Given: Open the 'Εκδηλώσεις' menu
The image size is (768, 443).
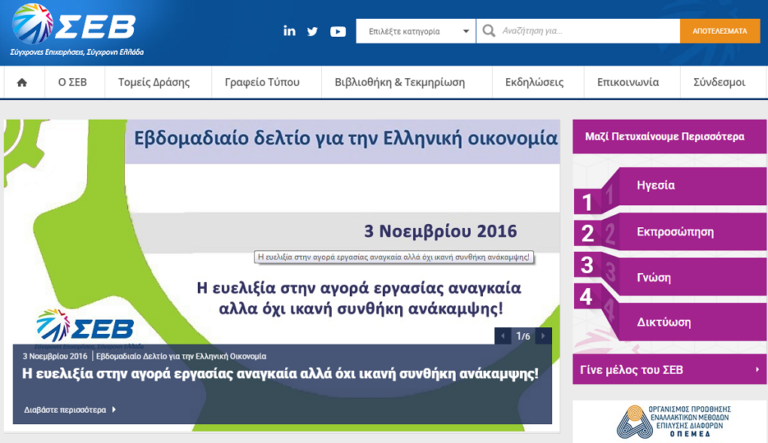Looking at the screenshot, I should click(534, 82).
